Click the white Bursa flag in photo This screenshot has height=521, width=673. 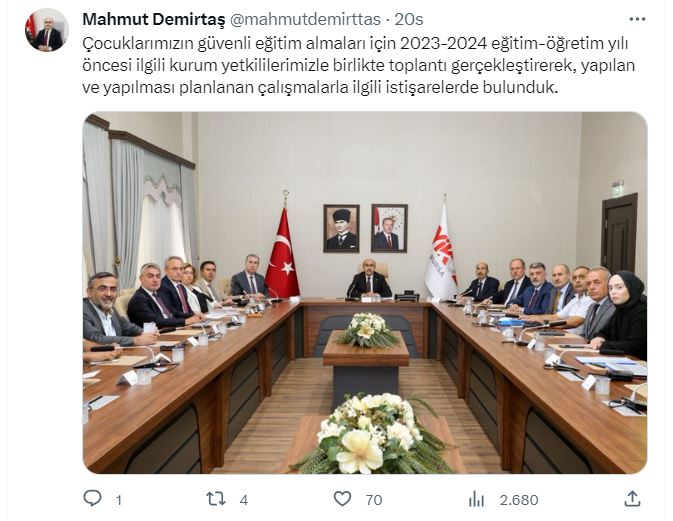pos(441,253)
